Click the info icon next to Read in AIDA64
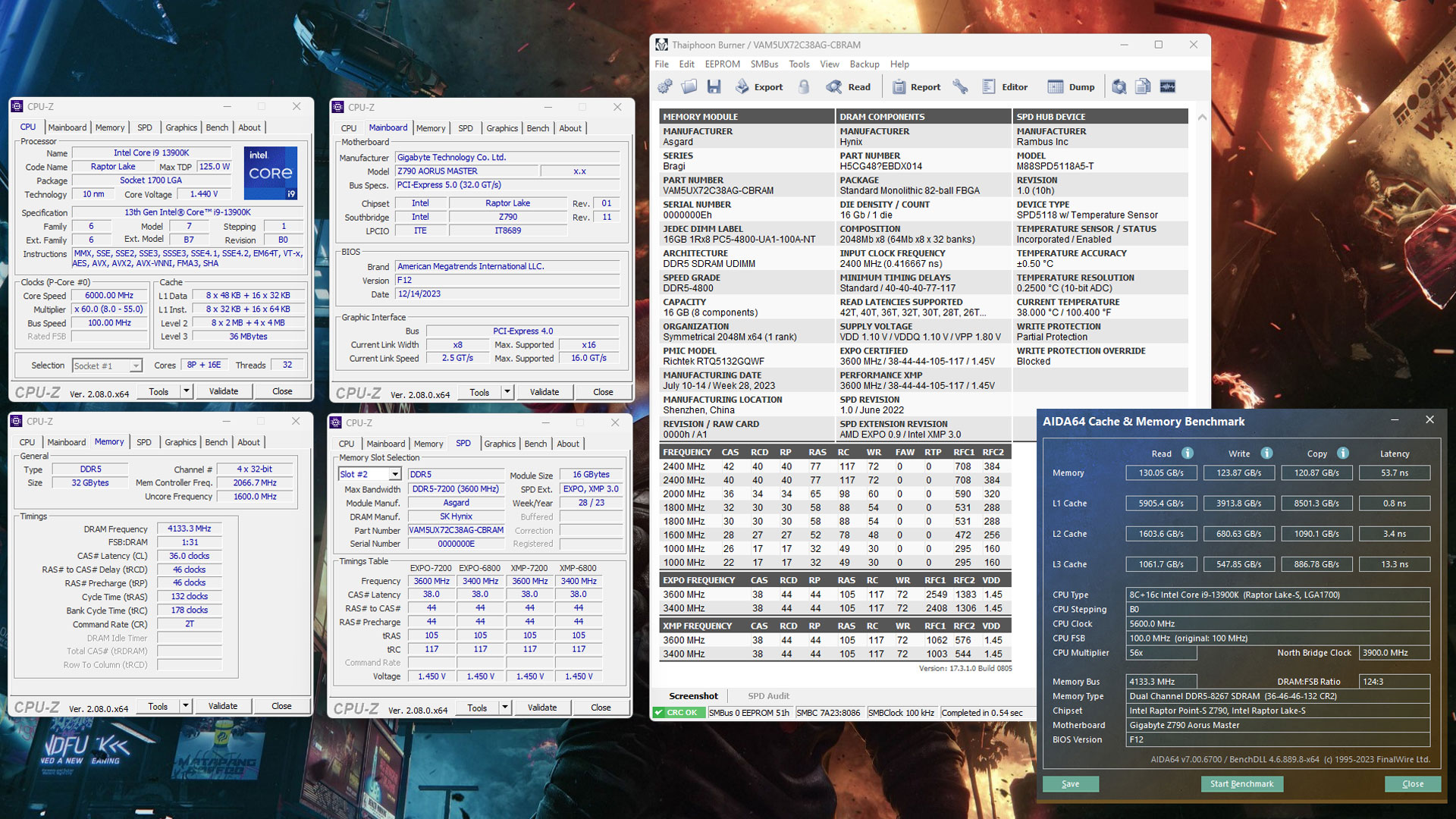Viewport: 1456px width, 819px height. tap(1188, 453)
